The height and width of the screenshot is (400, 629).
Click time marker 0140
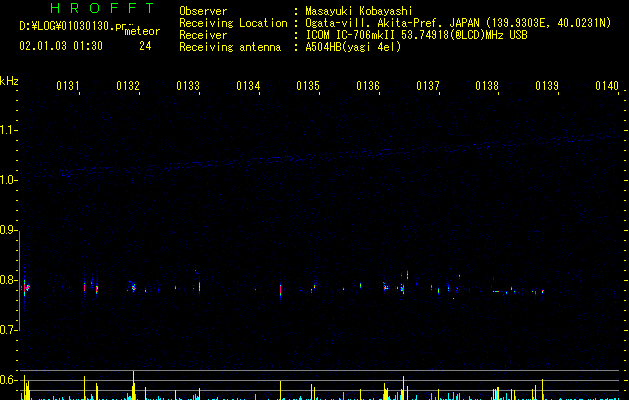click(x=607, y=86)
